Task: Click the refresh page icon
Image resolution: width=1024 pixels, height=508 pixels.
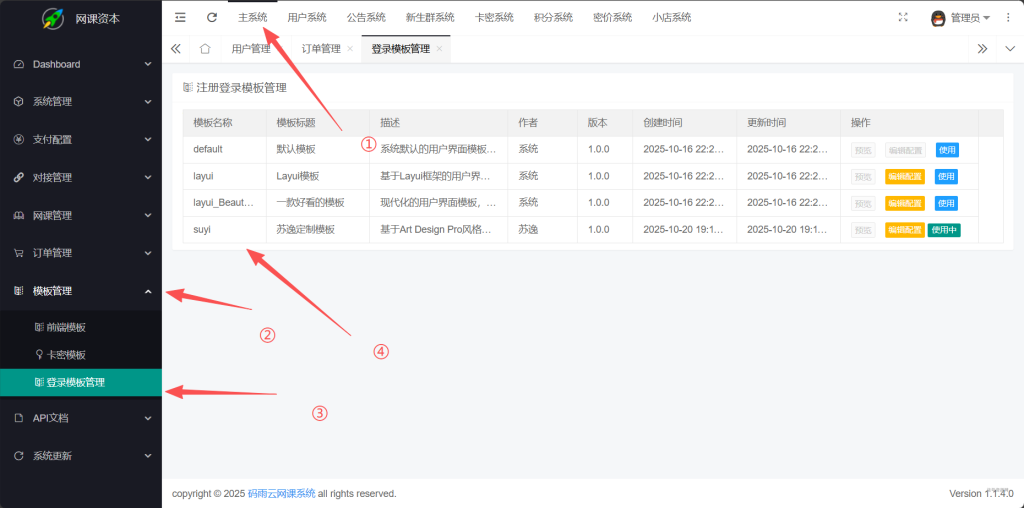Action: click(212, 18)
